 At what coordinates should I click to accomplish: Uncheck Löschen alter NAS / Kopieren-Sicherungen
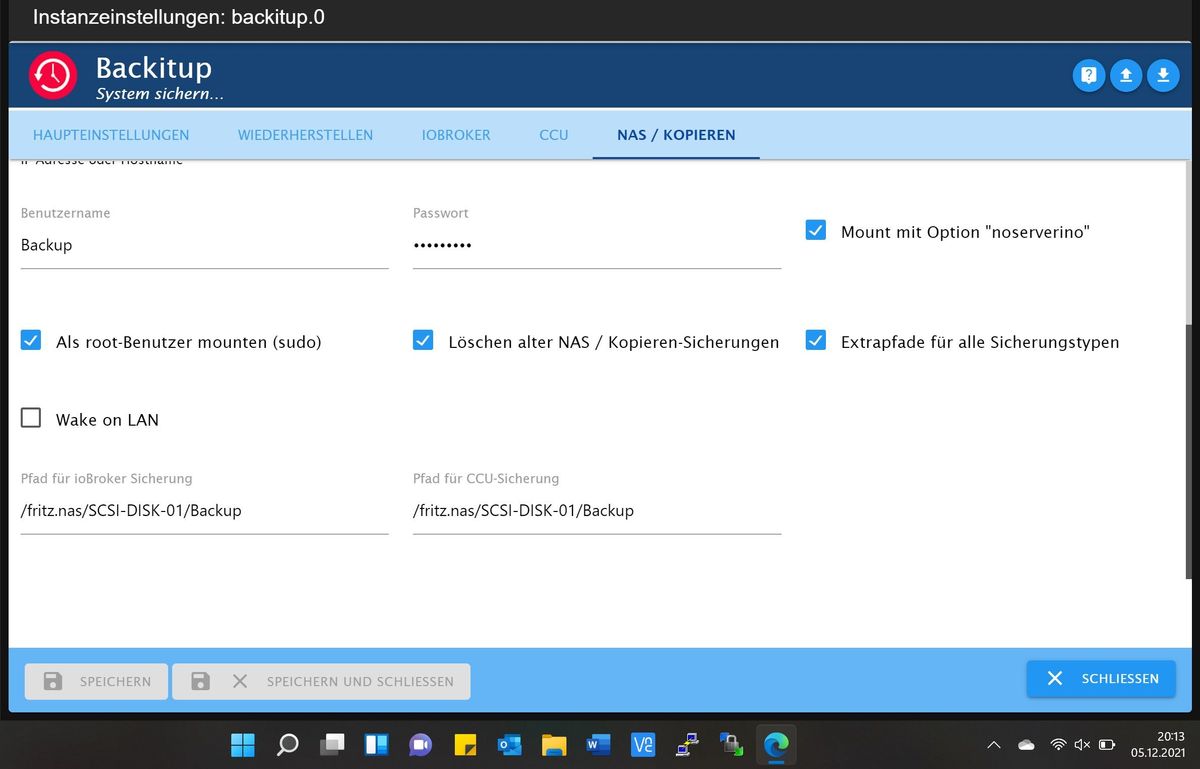pyautogui.click(x=423, y=340)
